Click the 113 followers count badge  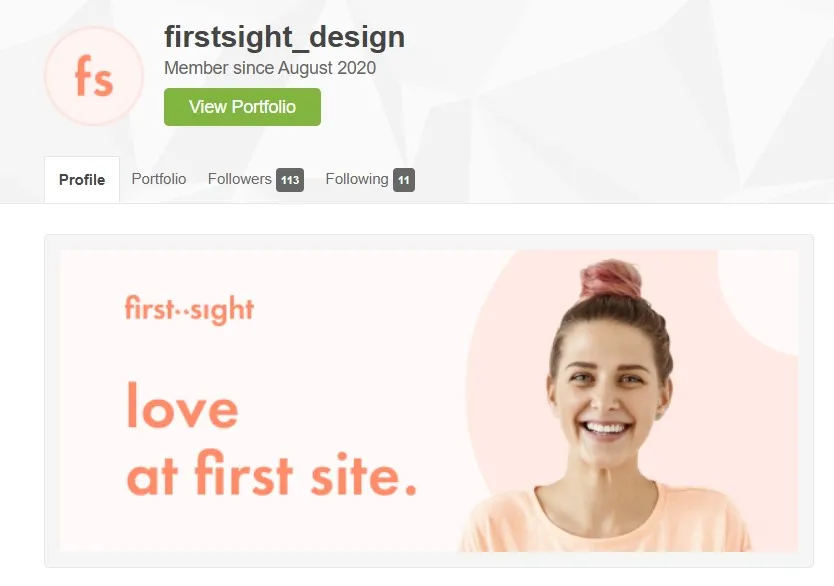click(290, 180)
